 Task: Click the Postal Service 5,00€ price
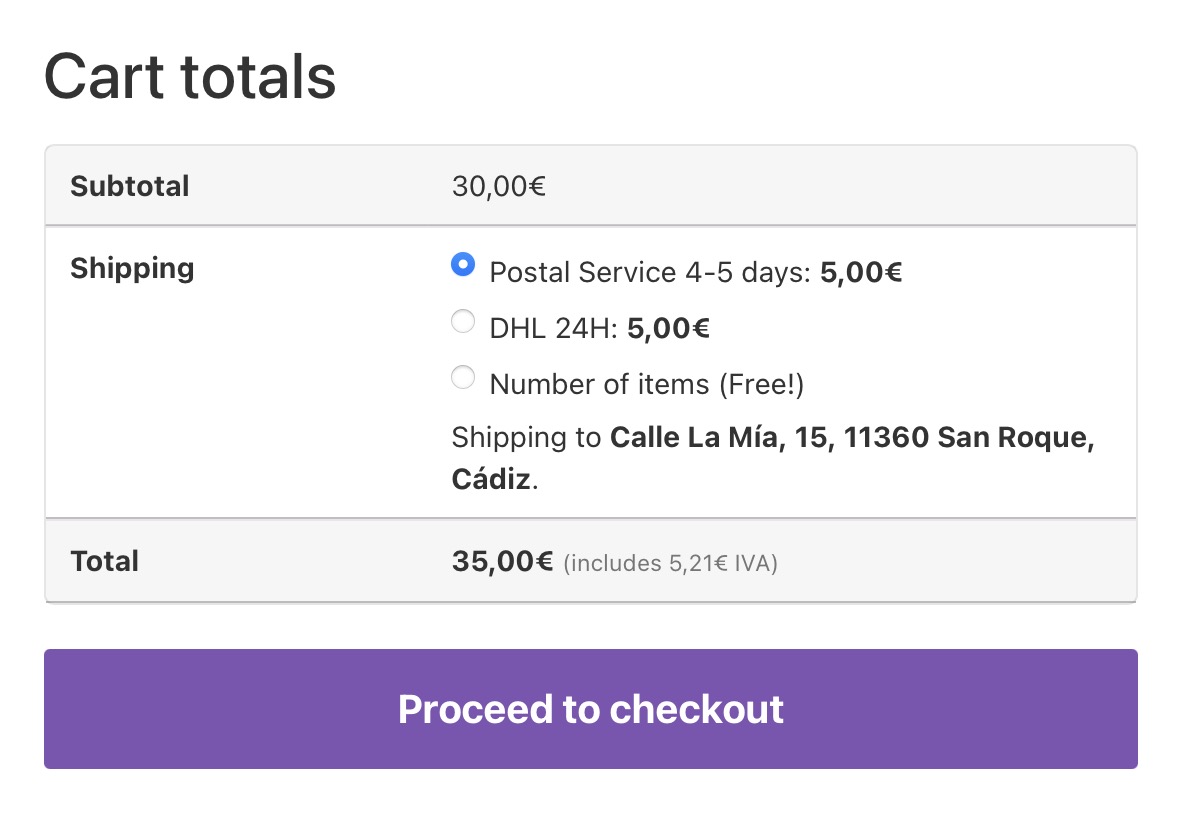(861, 273)
